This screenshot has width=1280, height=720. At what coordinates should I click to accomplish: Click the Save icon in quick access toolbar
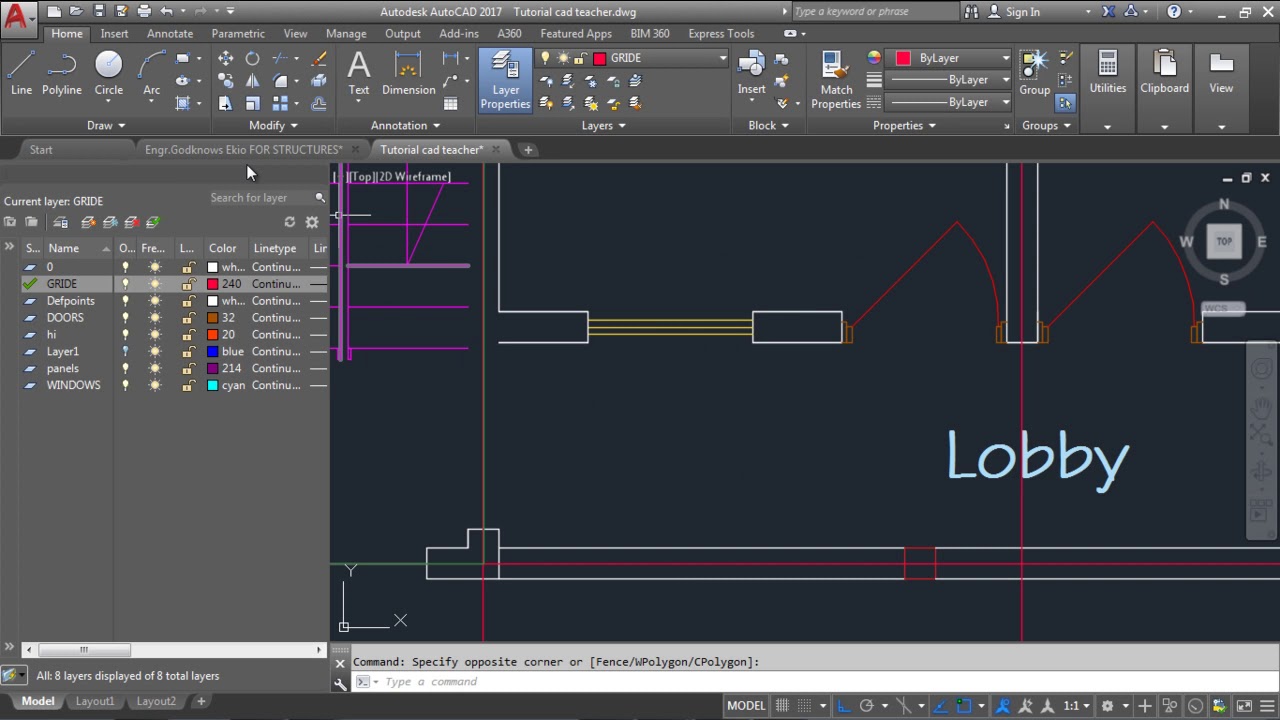coord(99,12)
